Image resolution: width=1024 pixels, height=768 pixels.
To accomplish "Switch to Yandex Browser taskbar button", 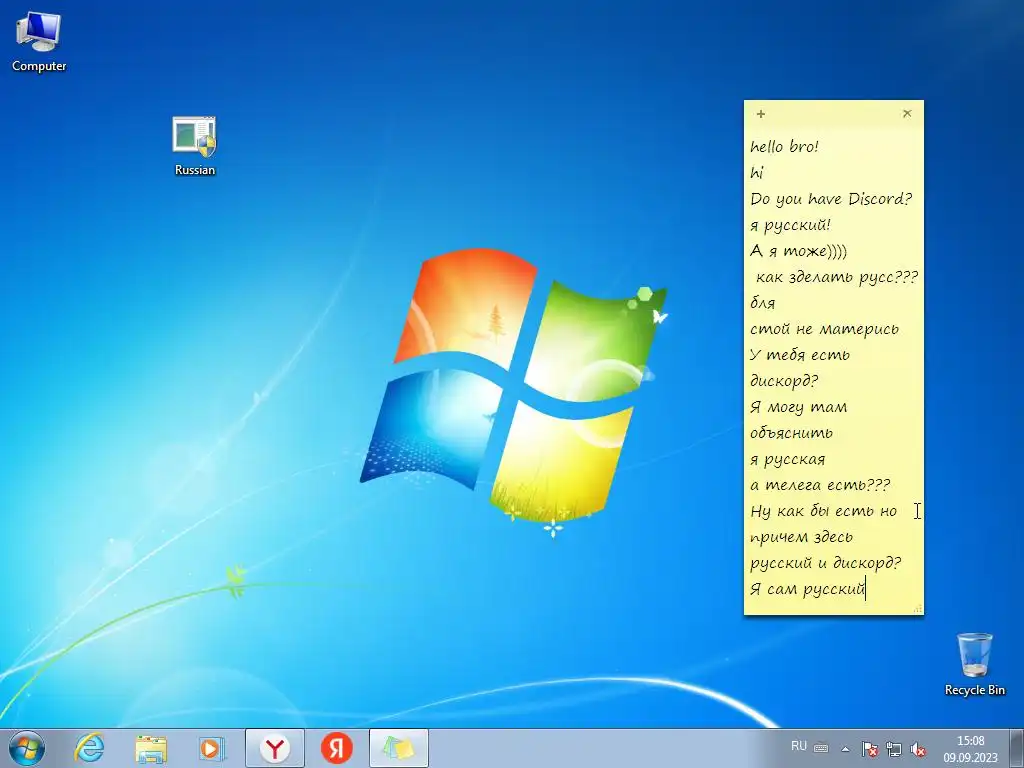I will tap(275, 748).
